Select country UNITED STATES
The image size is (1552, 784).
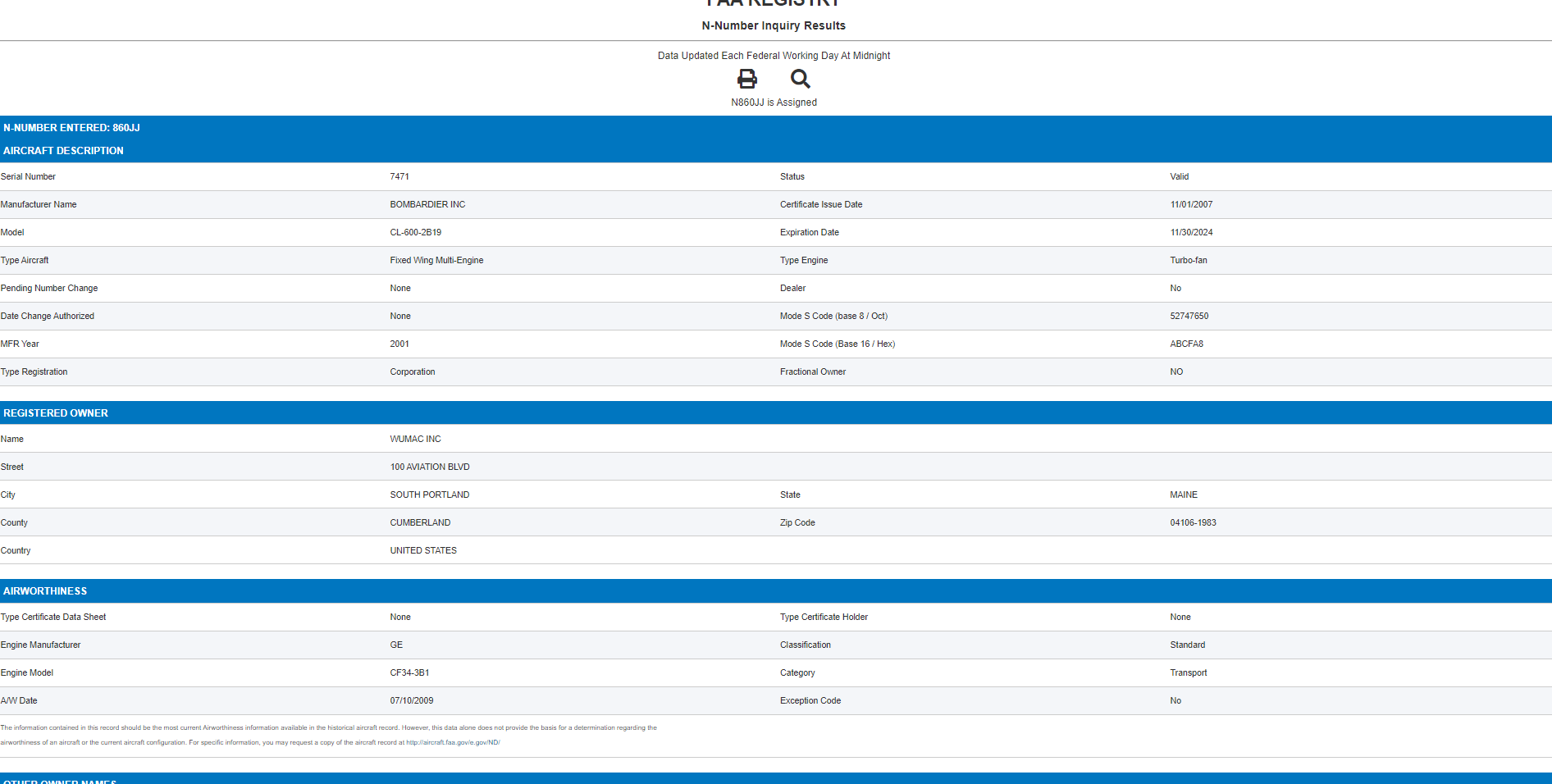pyautogui.click(x=423, y=550)
